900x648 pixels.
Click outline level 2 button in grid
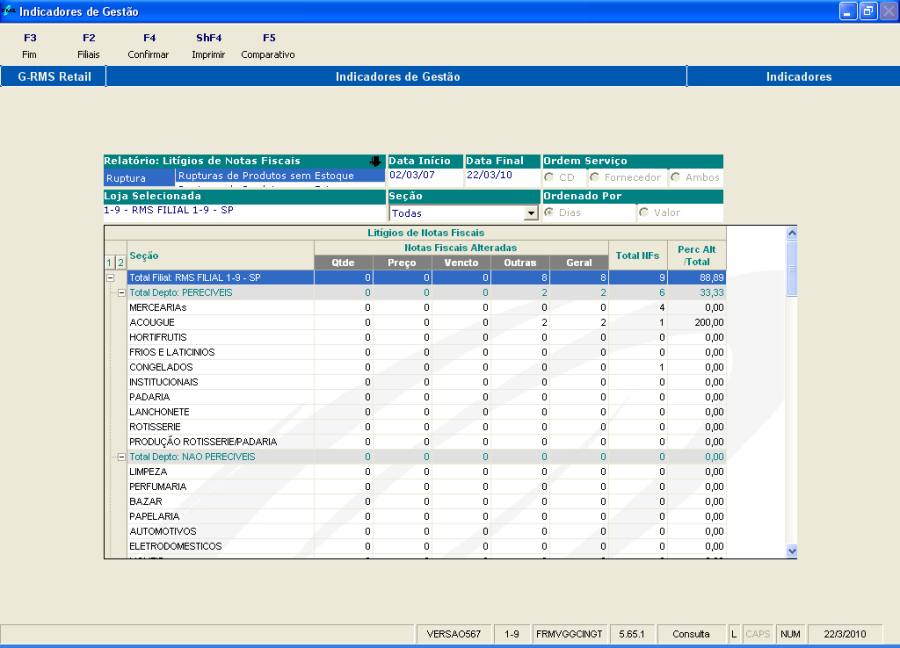click(121, 262)
